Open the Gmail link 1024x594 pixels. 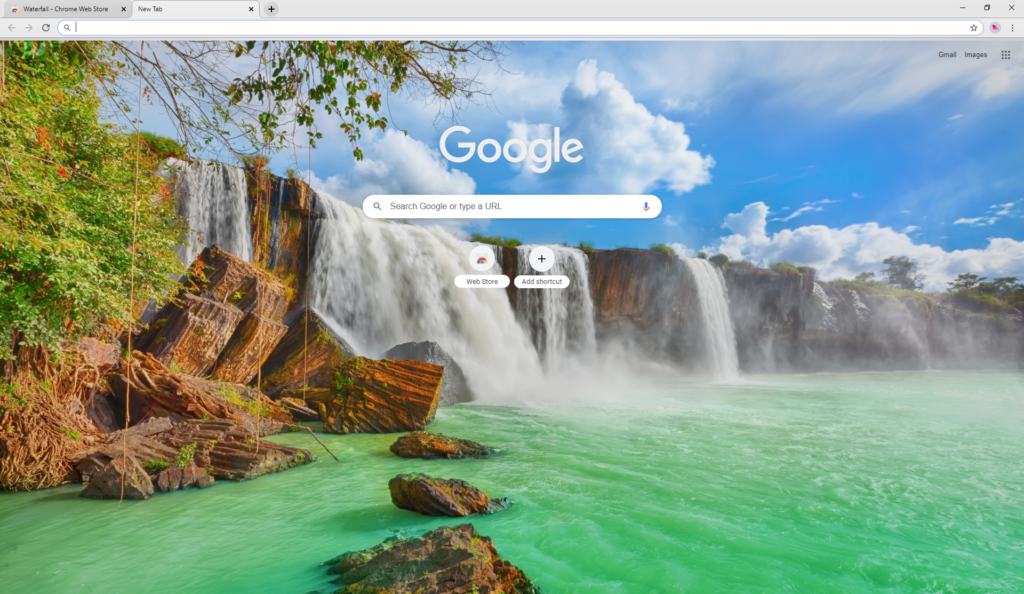tap(947, 55)
